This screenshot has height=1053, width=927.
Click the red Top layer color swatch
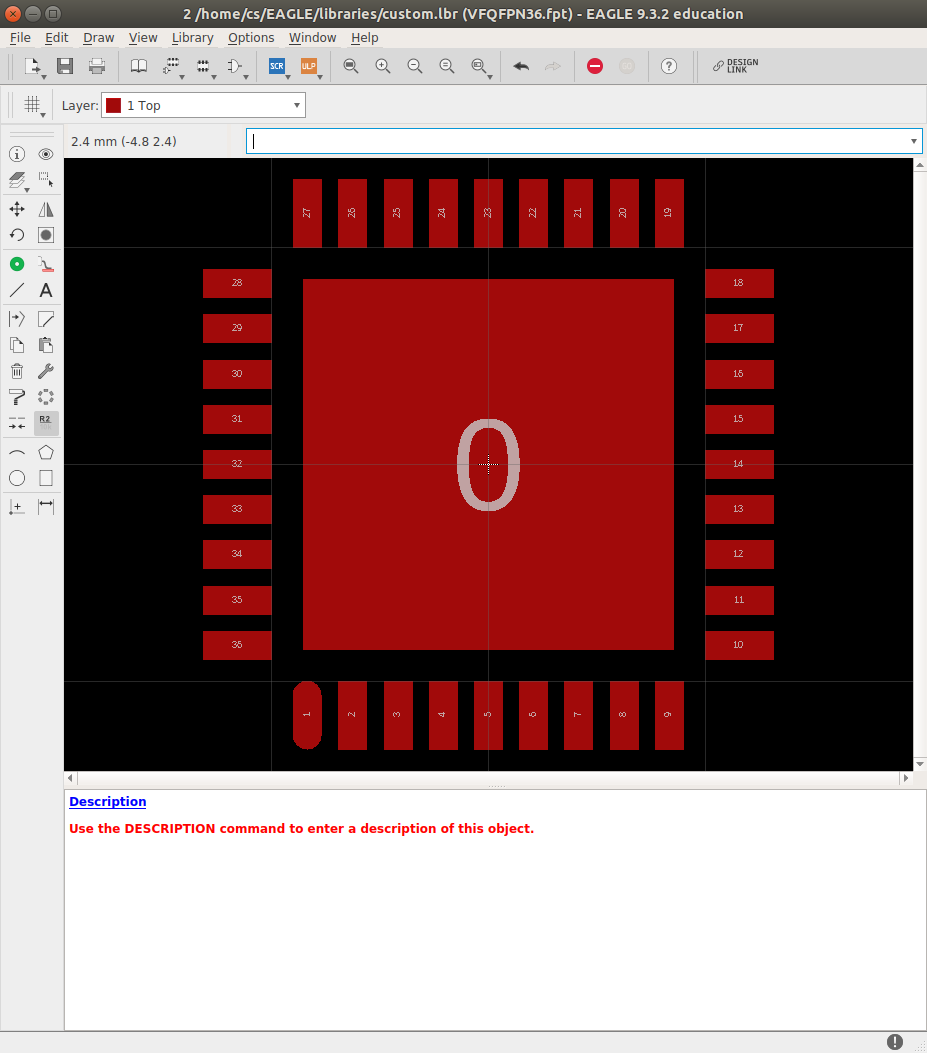[114, 105]
